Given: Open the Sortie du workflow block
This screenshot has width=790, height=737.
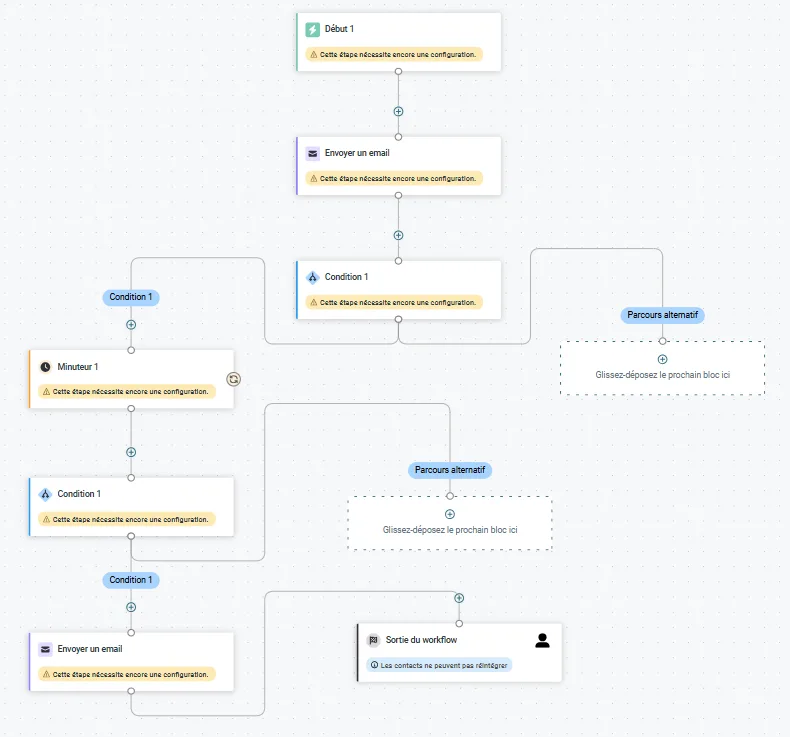Looking at the screenshot, I should pyautogui.click(x=459, y=652).
